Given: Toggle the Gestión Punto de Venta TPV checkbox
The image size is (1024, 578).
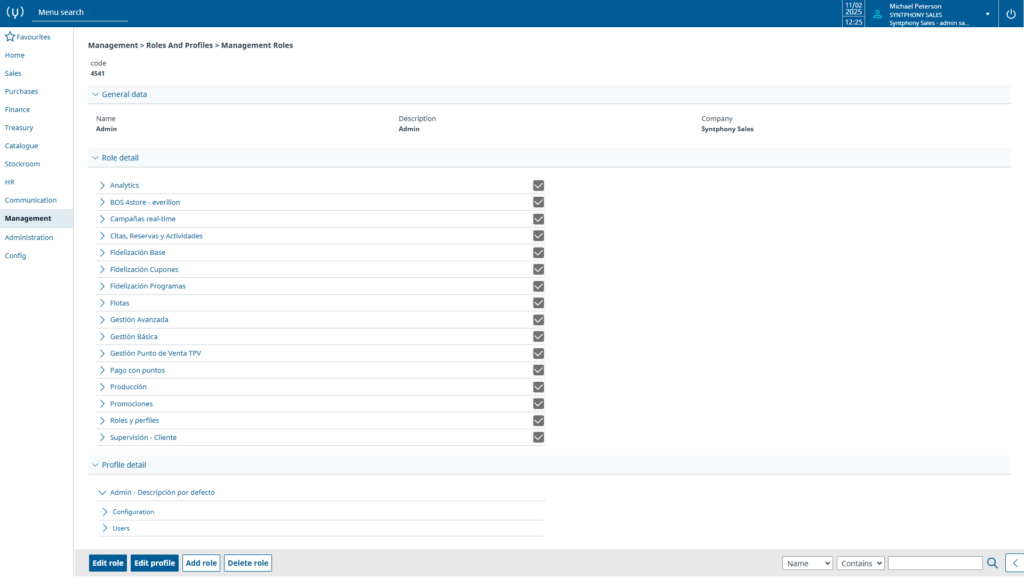Looking at the screenshot, I should click(x=538, y=353).
